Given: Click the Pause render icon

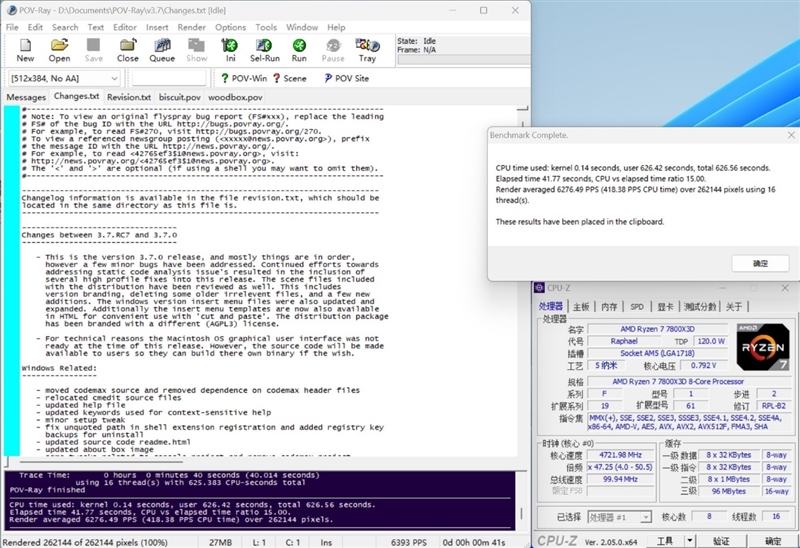Looking at the screenshot, I should click(333, 50).
